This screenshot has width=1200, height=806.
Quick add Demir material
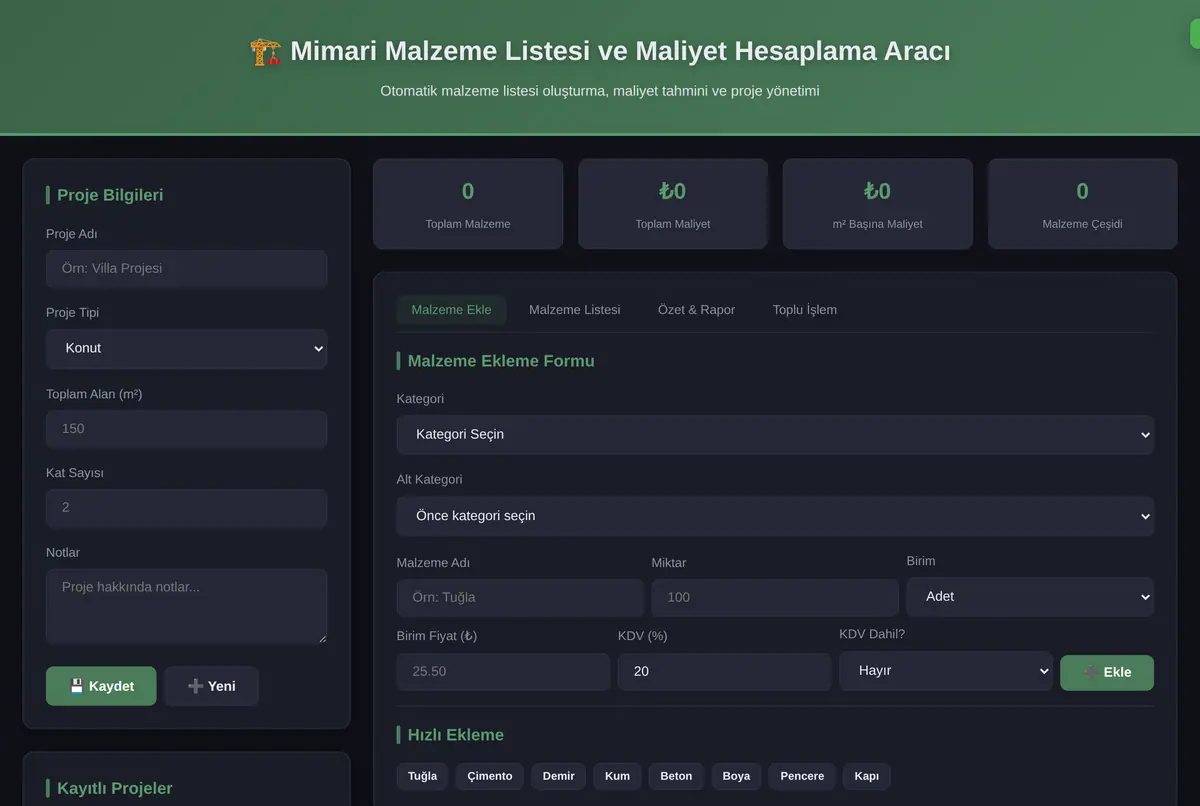[x=559, y=776]
